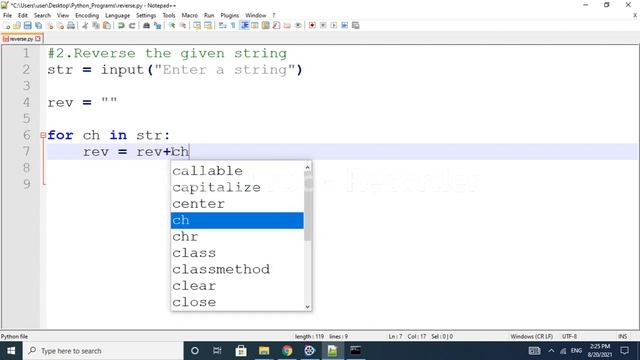Zoom out on editor text
Image resolution: width=640 pixels, height=360 pixels.
[x=182, y=25]
